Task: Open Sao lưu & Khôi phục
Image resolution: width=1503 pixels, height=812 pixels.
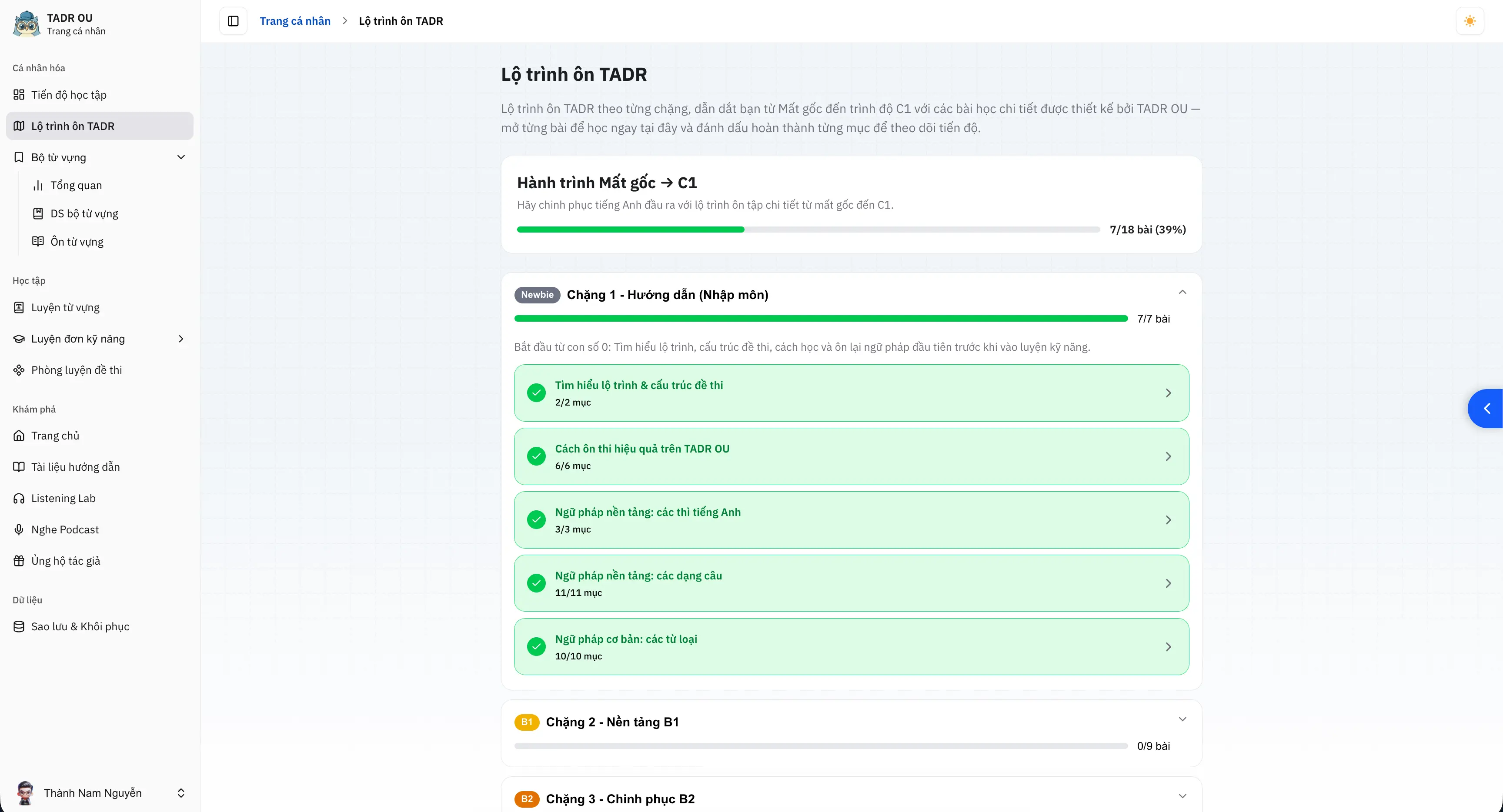Action: [100, 626]
